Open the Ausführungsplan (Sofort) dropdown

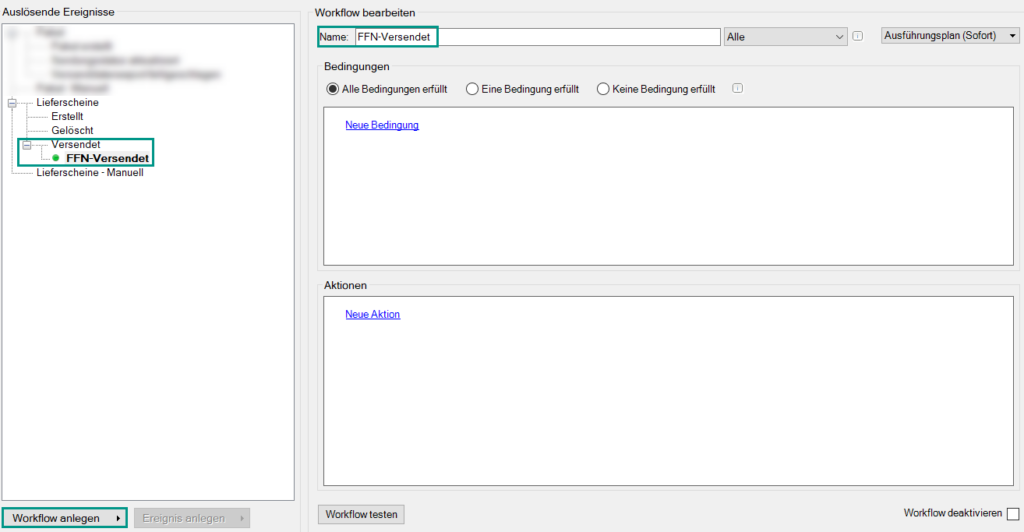[949, 36]
